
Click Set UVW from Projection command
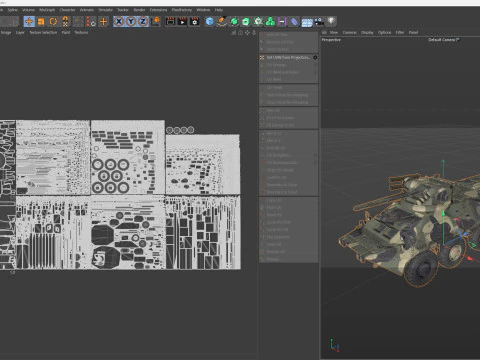coord(288,58)
